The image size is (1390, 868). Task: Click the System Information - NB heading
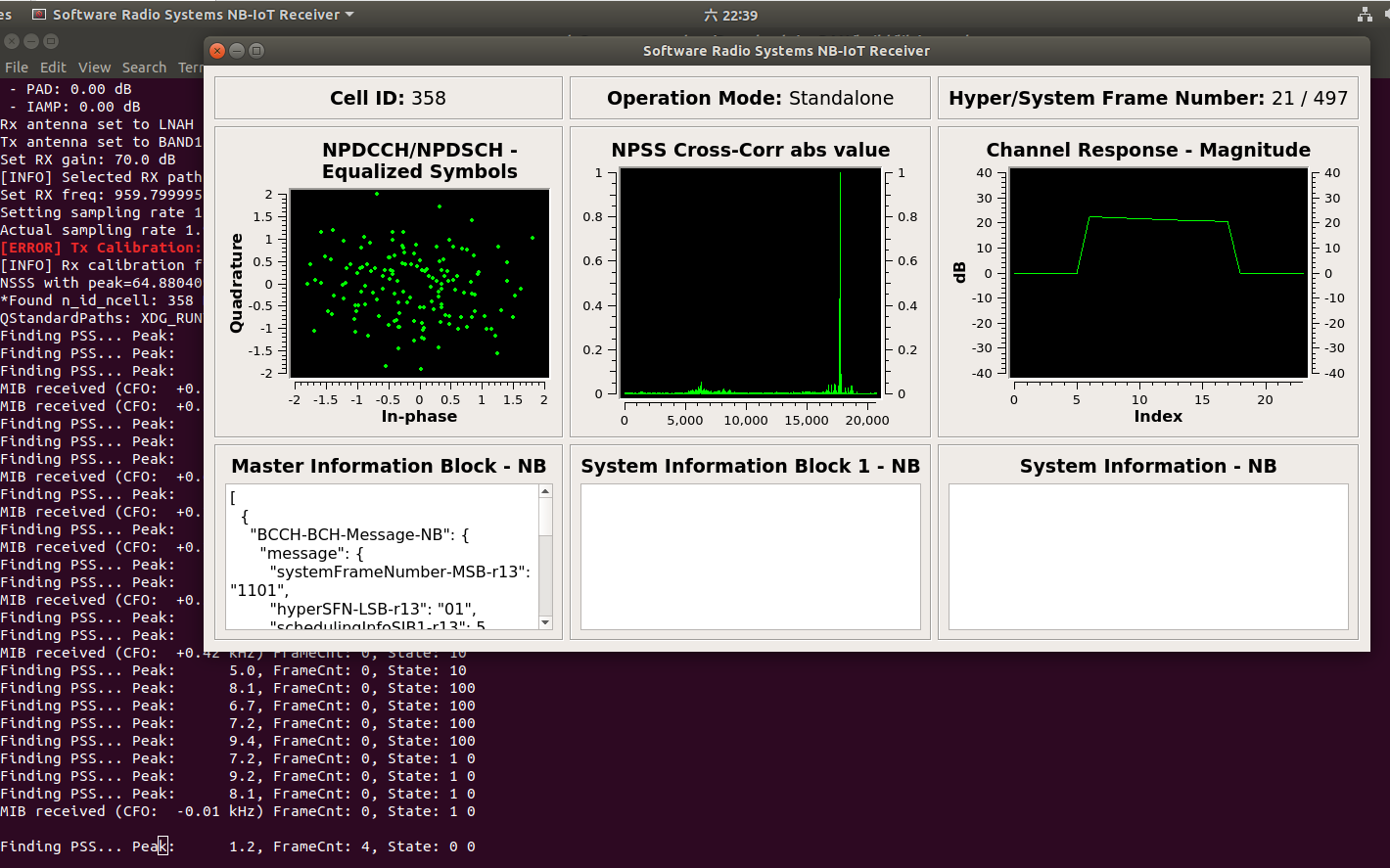click(x=1148, y=466)
